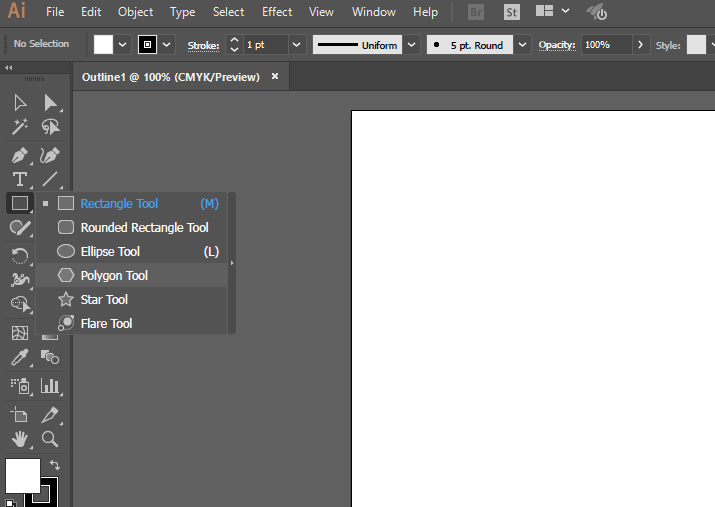The height and width of the screenshot is (507, 715).
Task: Open the stroke weight dropdown
Action: click(297, 45)
